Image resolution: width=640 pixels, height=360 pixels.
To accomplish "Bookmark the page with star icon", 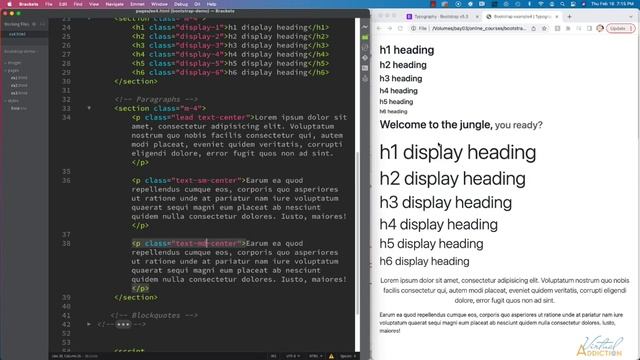I will pyautogui.click(x=544, y=28).
